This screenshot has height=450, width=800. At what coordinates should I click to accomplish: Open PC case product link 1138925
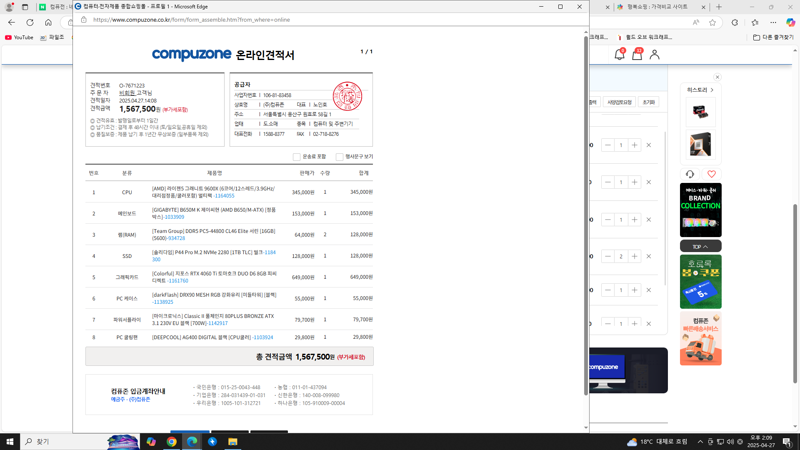163,302
